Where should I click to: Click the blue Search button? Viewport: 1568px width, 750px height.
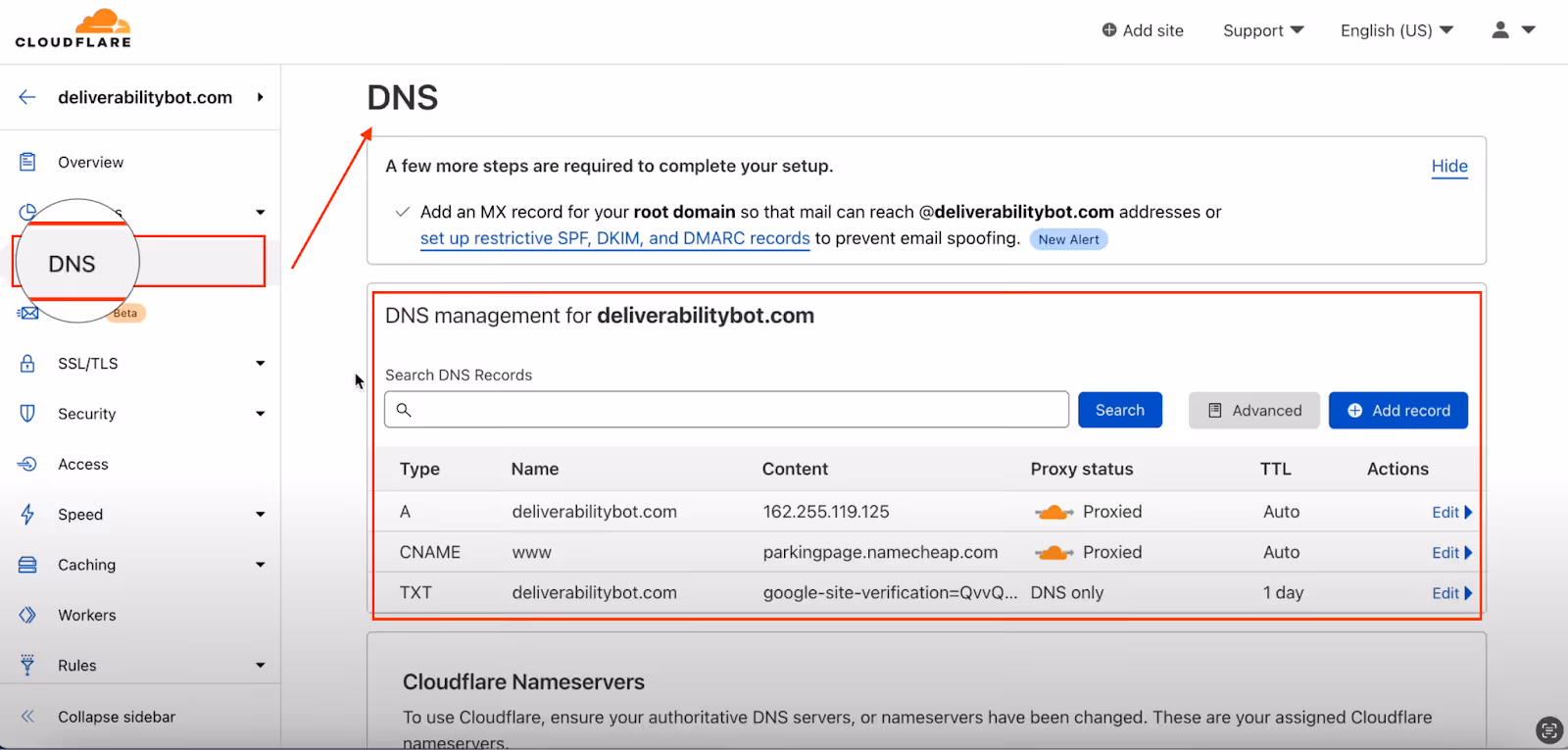[1120, 410]
